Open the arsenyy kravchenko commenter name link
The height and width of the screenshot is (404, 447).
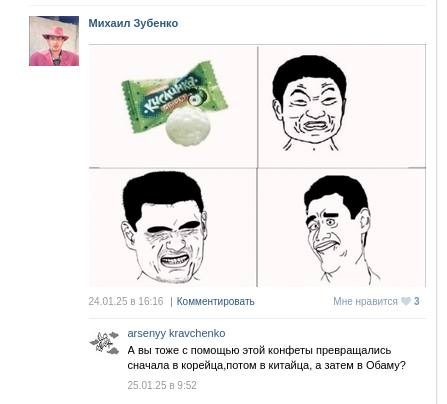176,333
